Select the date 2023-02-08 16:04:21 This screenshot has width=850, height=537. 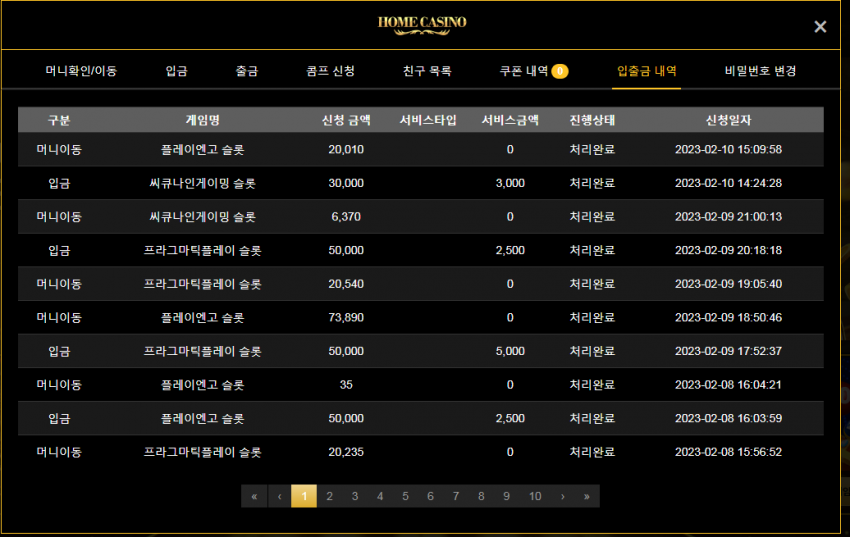(x=728, y=385)
